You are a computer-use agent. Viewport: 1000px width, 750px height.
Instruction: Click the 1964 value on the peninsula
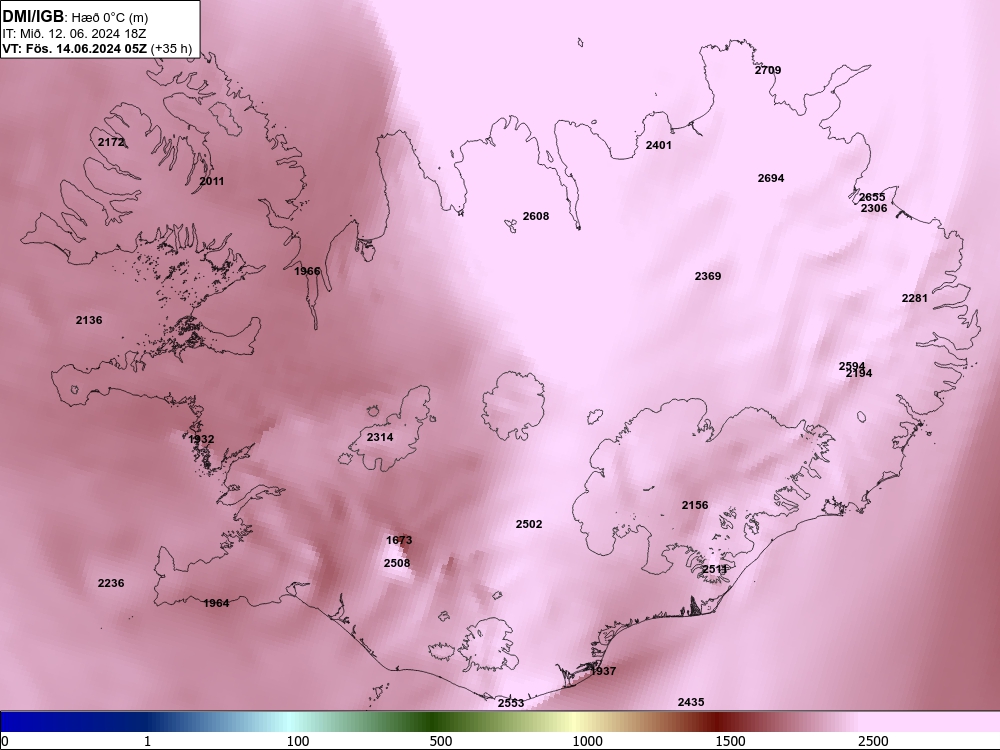(x=216, y=603)
